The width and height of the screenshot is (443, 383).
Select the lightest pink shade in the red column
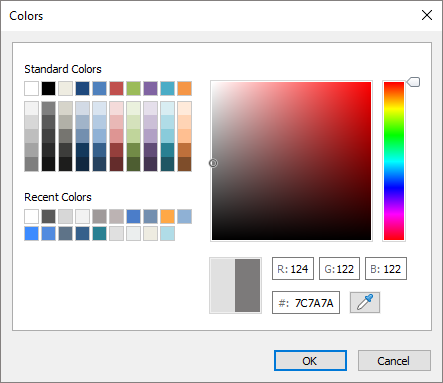(116, 109)
